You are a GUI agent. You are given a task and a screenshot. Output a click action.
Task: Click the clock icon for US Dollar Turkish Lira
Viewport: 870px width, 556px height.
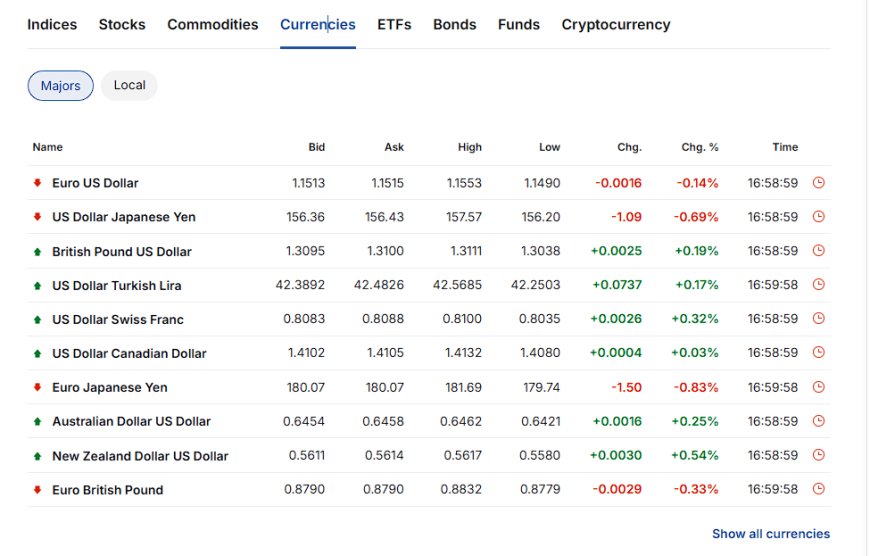pos(818,285)
